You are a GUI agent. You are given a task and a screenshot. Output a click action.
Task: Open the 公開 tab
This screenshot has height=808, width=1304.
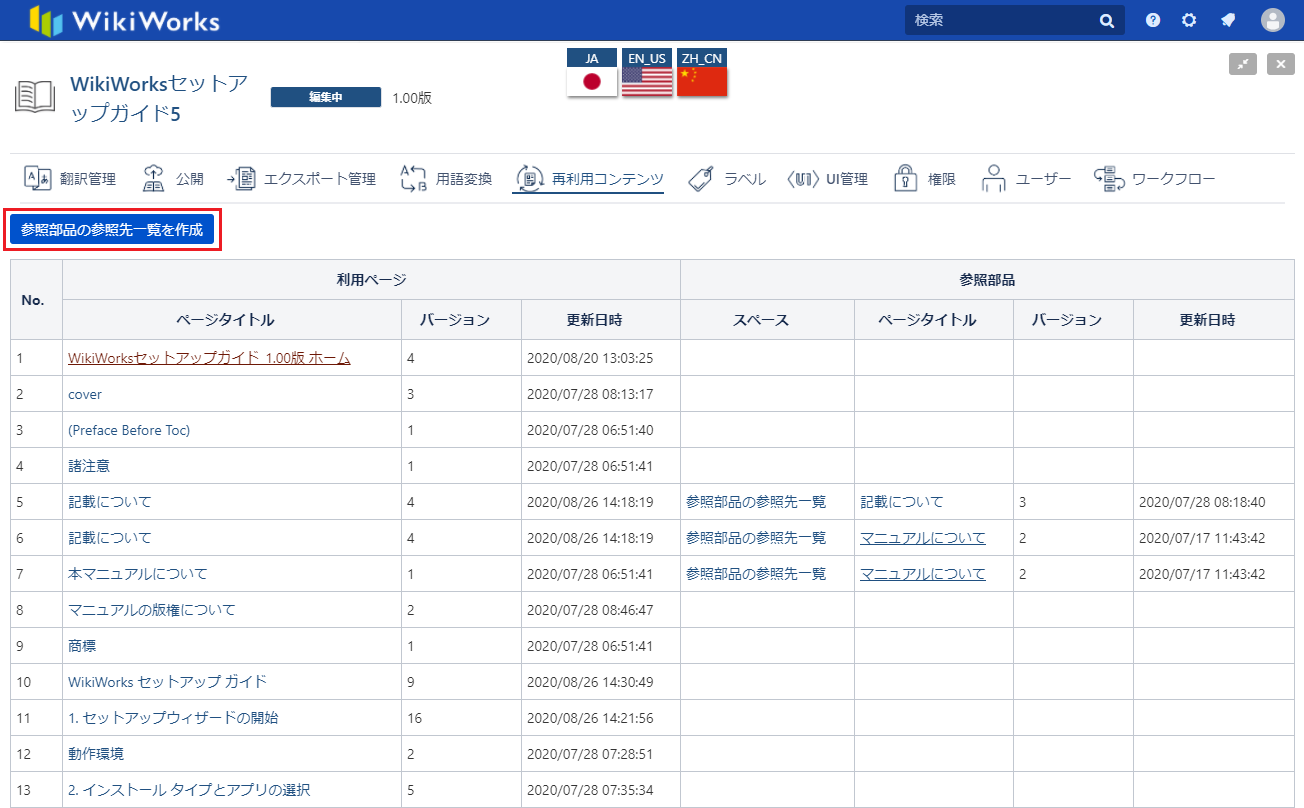173,179
